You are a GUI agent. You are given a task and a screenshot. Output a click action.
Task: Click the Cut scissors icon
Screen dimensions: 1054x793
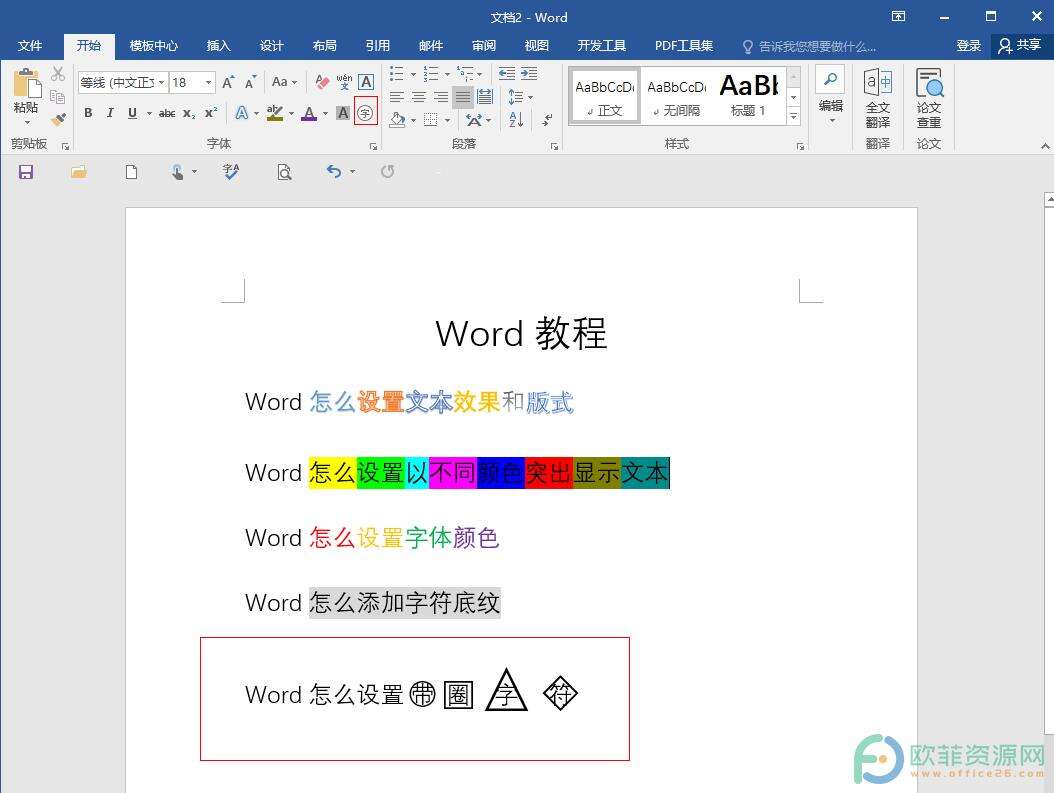58,74
